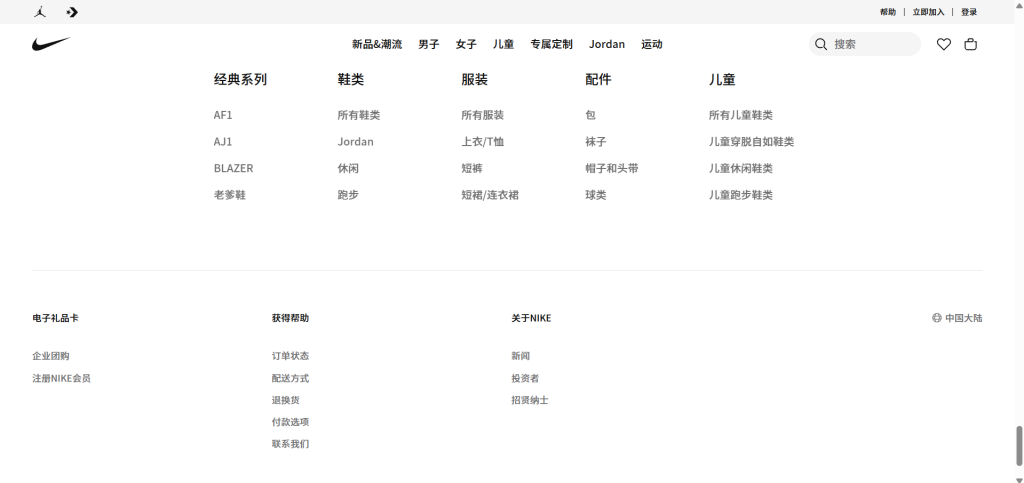
Task: Open 新闻 link
Action: [x=520, y=356]
